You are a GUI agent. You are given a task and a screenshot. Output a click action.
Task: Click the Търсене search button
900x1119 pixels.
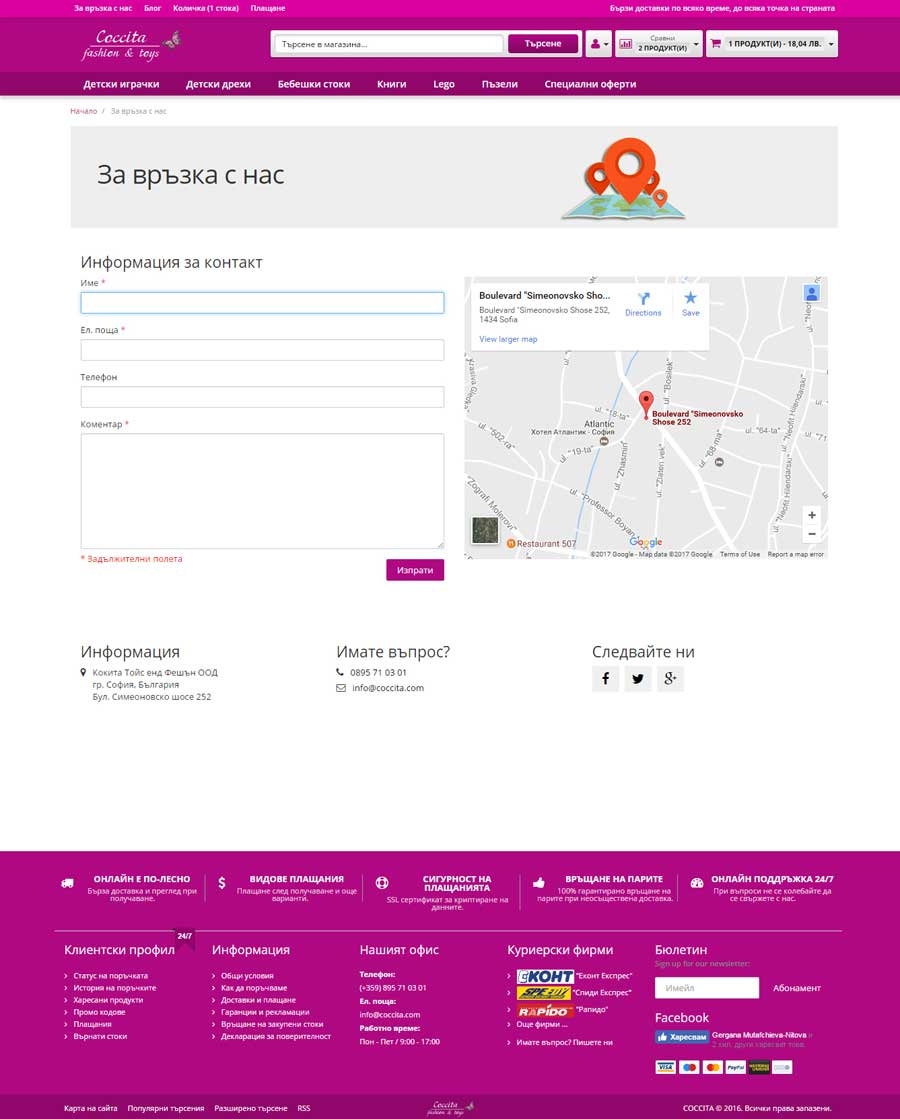(x=543, y=44)
